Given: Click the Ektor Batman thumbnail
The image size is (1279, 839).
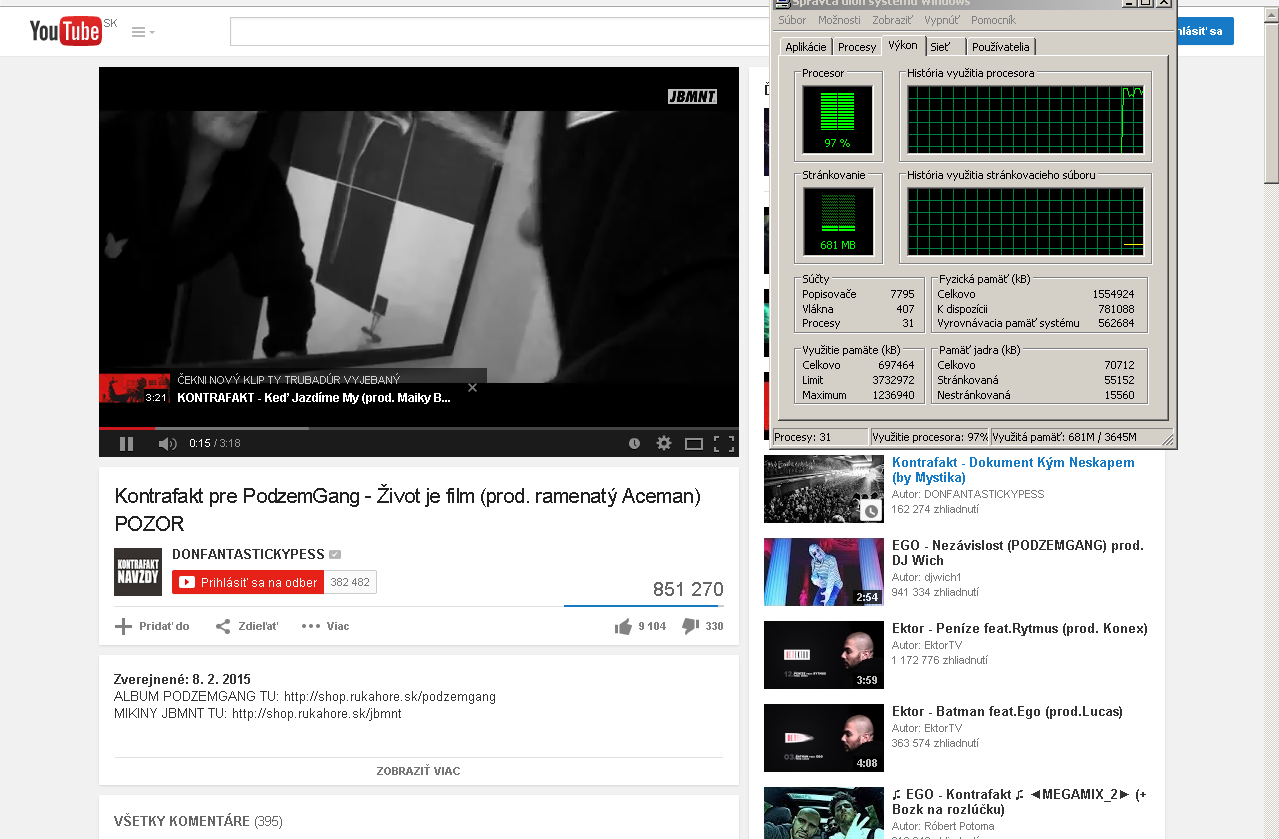Looking at the screenshot, I should pos(824,738).
